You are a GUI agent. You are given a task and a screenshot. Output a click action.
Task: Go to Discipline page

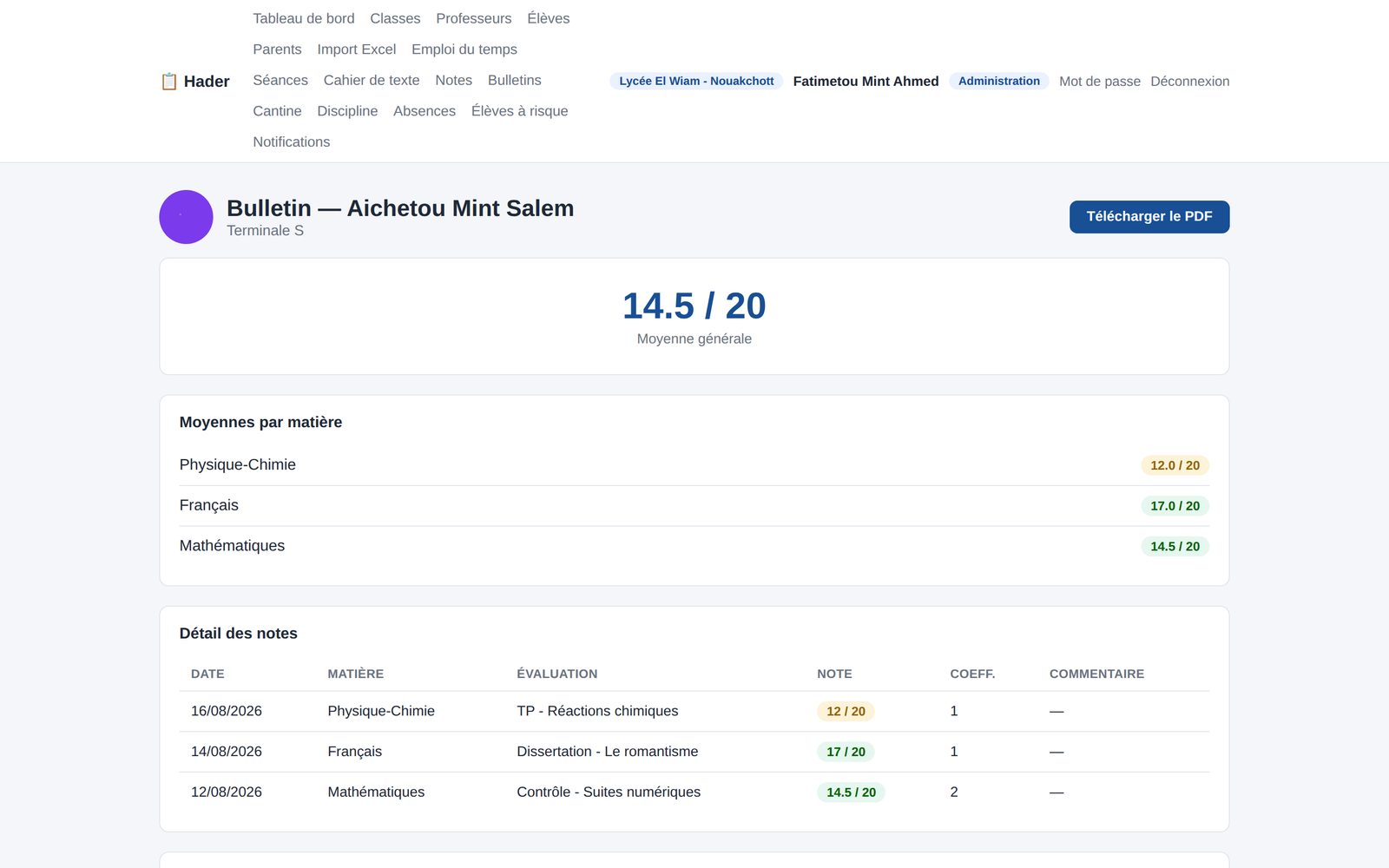(347, 111)
